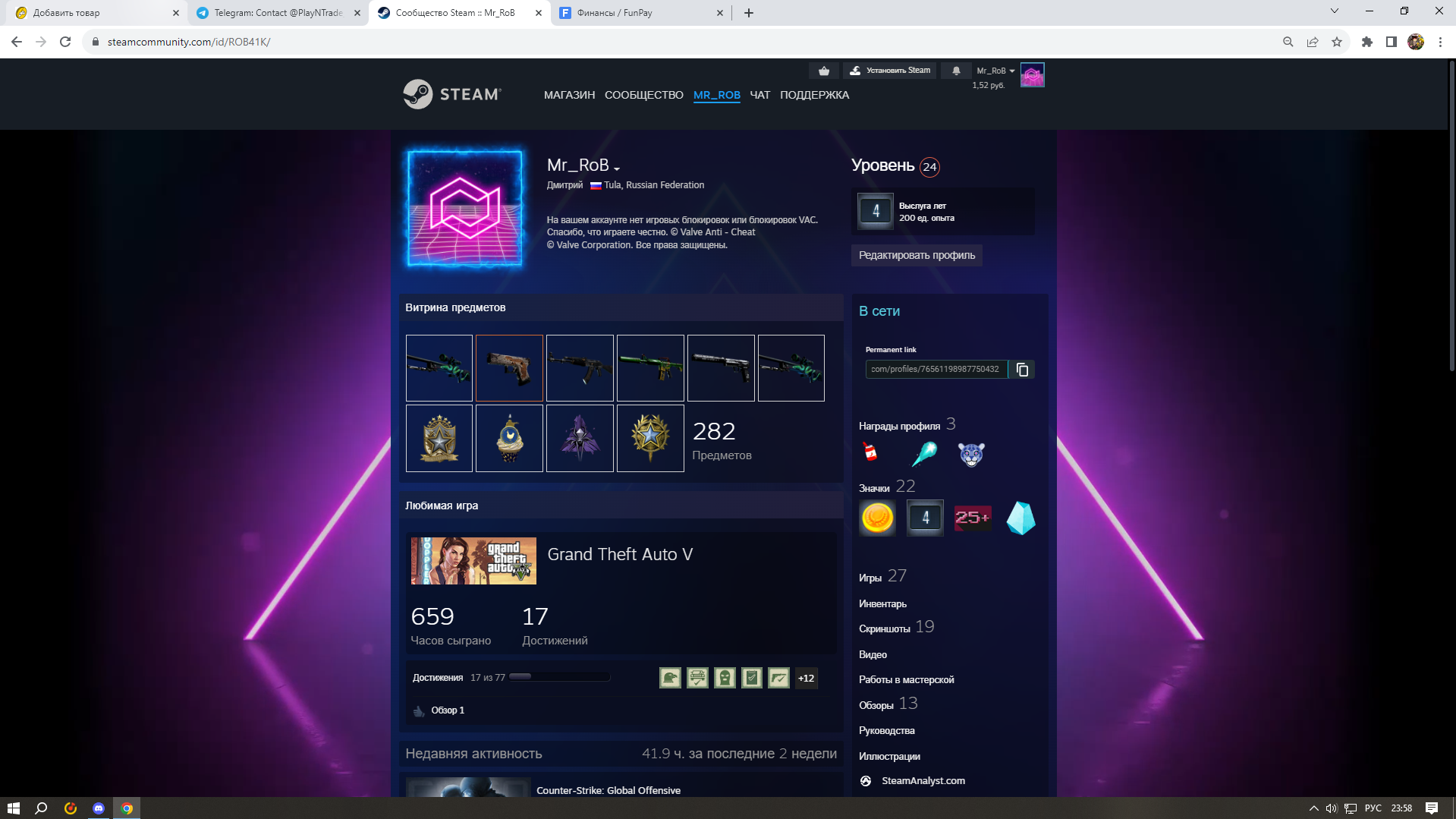Open Discord from the taskbar
The image size is (1456, 819).
pyautogui.click(x=98, y=808)
